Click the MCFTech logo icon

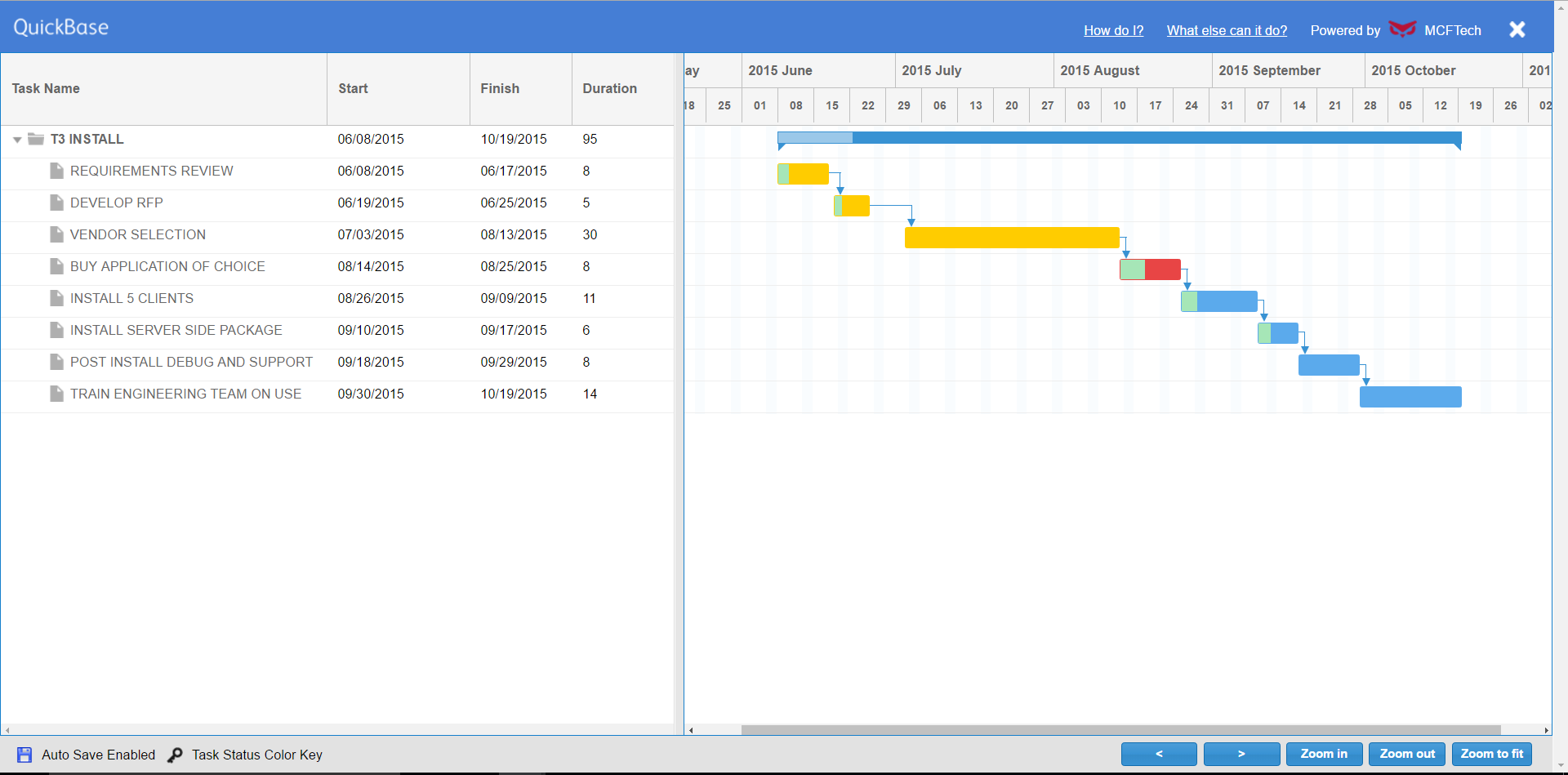click(x=1402, y=29)
